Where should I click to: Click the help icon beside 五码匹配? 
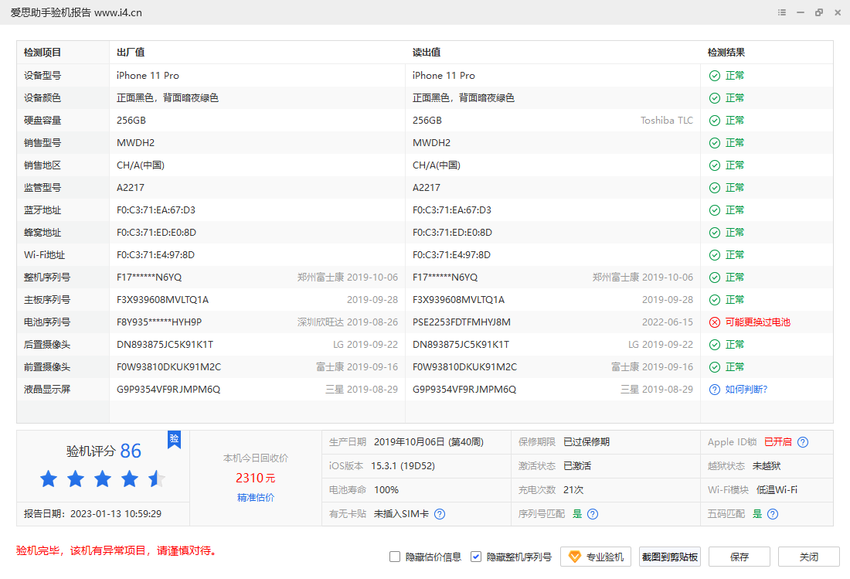click(x=772, y=514)
